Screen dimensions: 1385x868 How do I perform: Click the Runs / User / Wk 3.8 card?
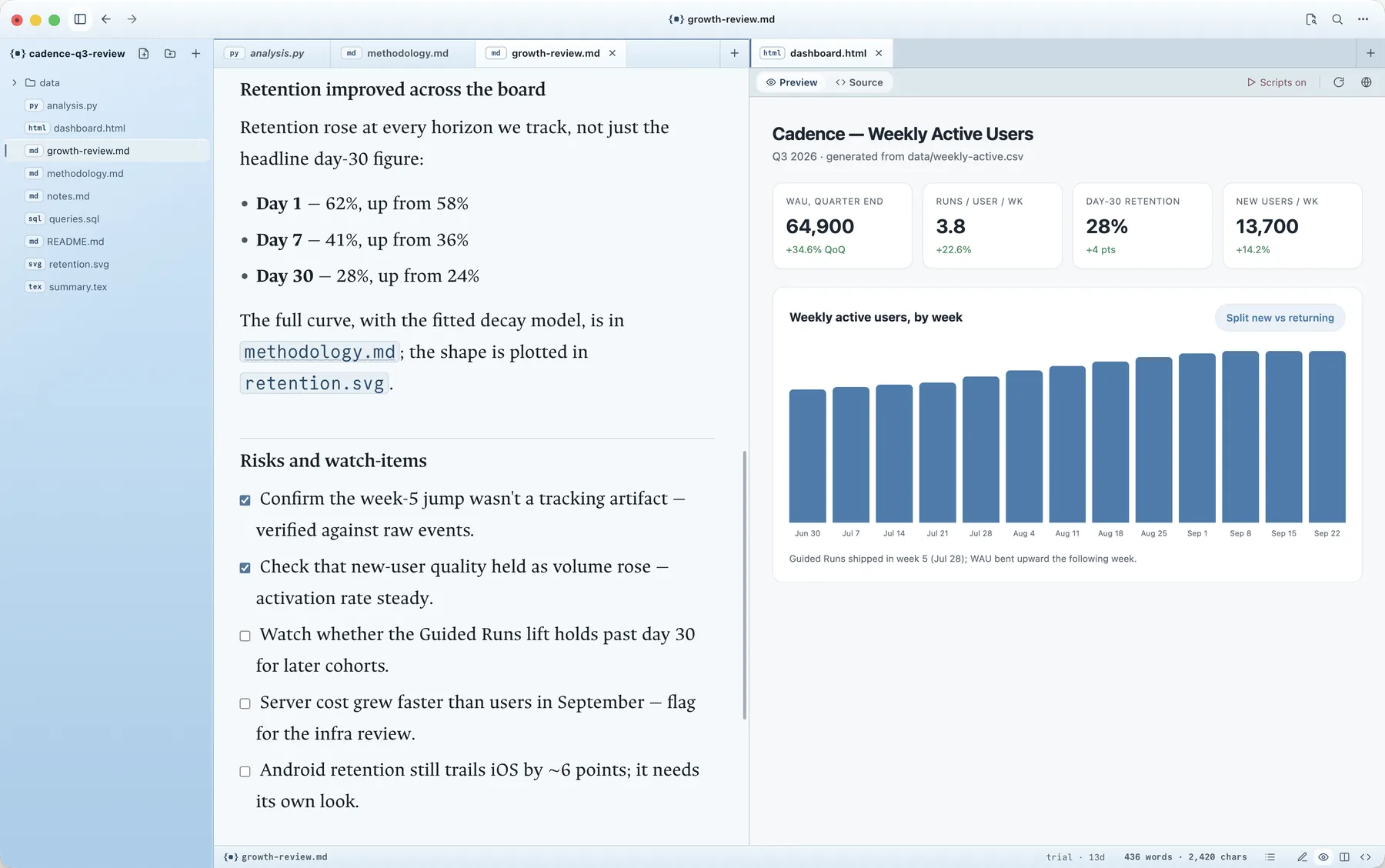point(992,225)
